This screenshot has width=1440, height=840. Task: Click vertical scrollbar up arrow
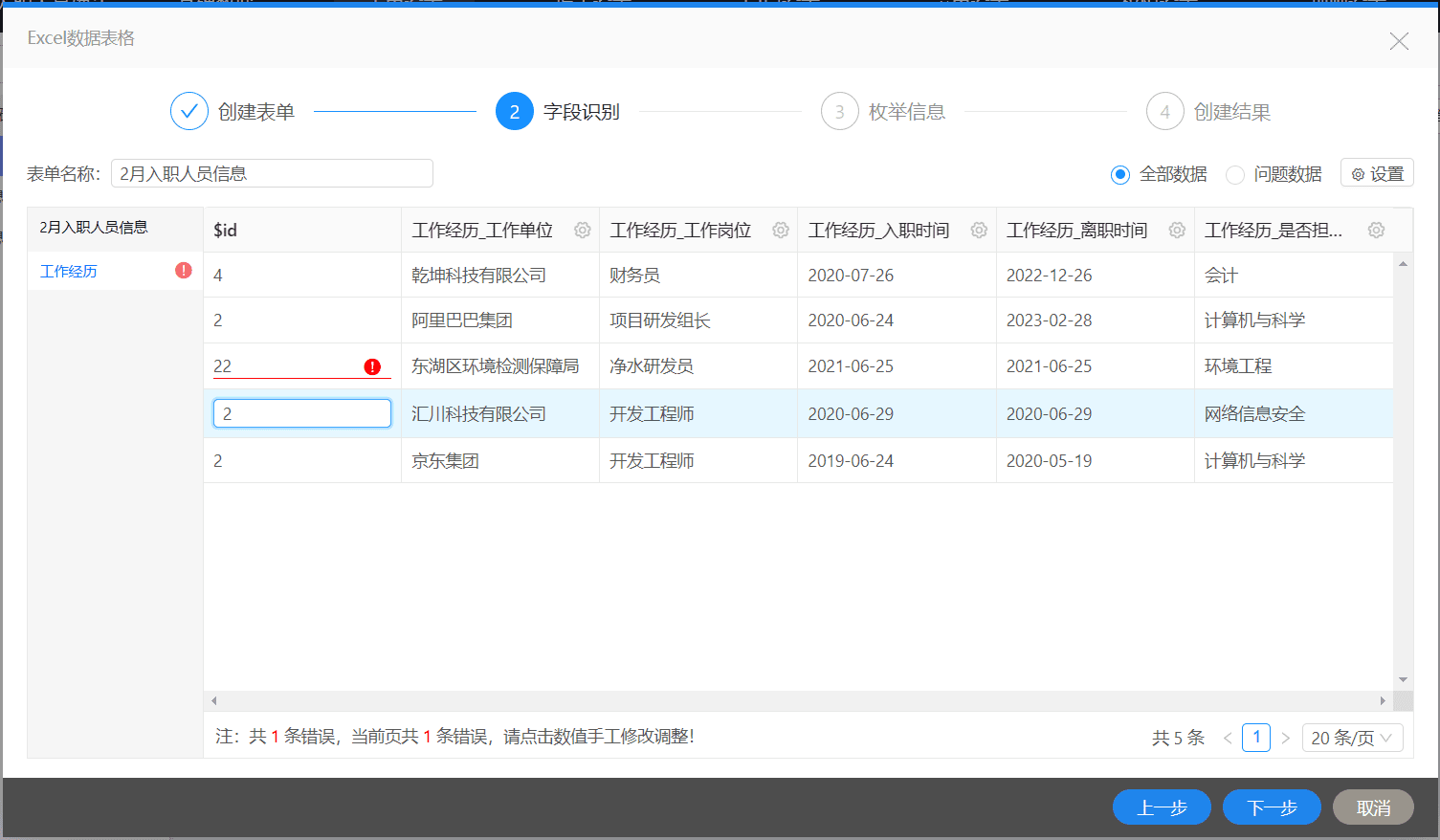click(x=1403, y=263)
